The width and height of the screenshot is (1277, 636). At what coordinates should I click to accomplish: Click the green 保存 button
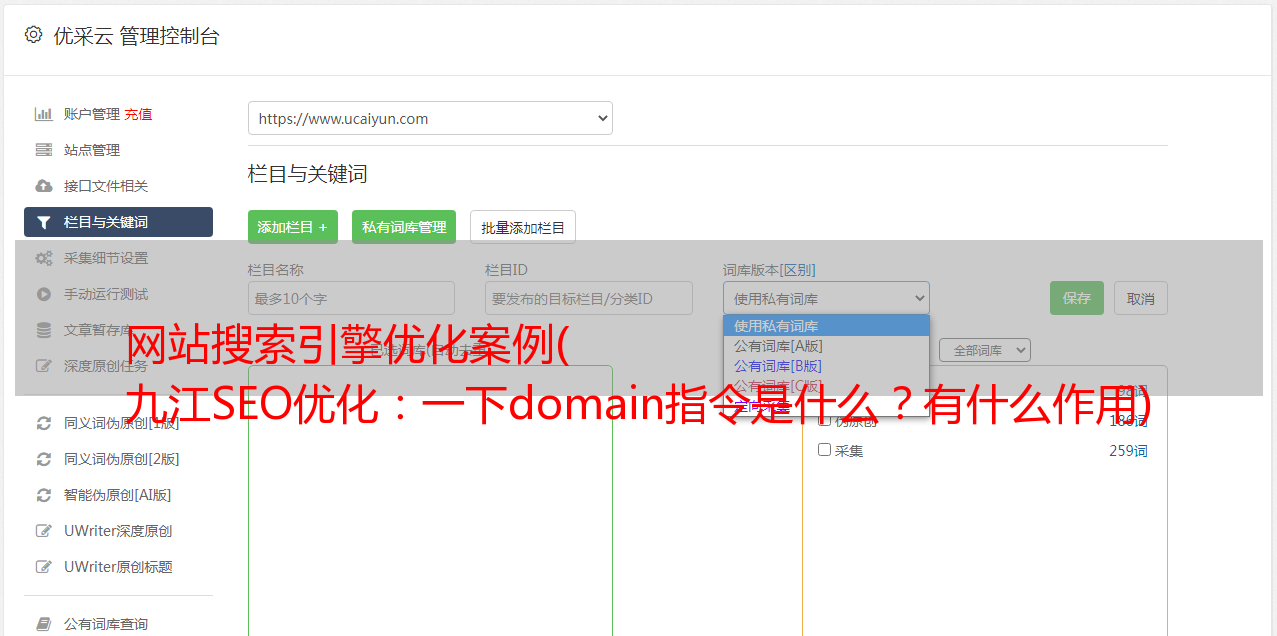click(x=1077, y=298)
